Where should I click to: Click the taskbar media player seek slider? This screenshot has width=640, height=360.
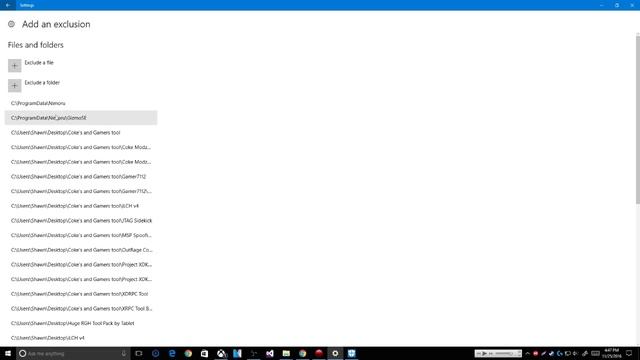coord(504,353)
